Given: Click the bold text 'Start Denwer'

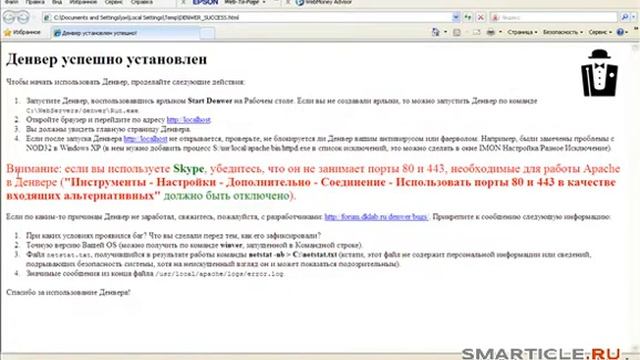Looking at the screenshot, I should pyautogui.click(x=210, y=101).
